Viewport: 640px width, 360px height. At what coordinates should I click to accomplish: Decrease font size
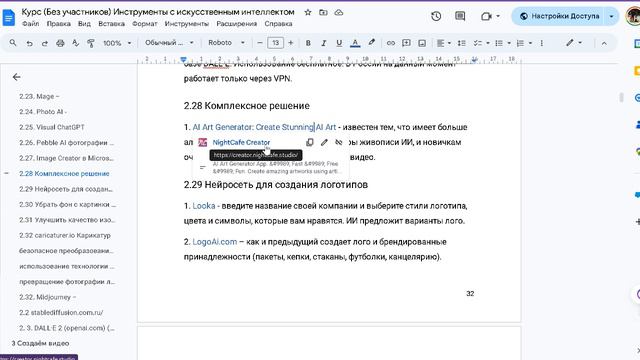point(260,43)
